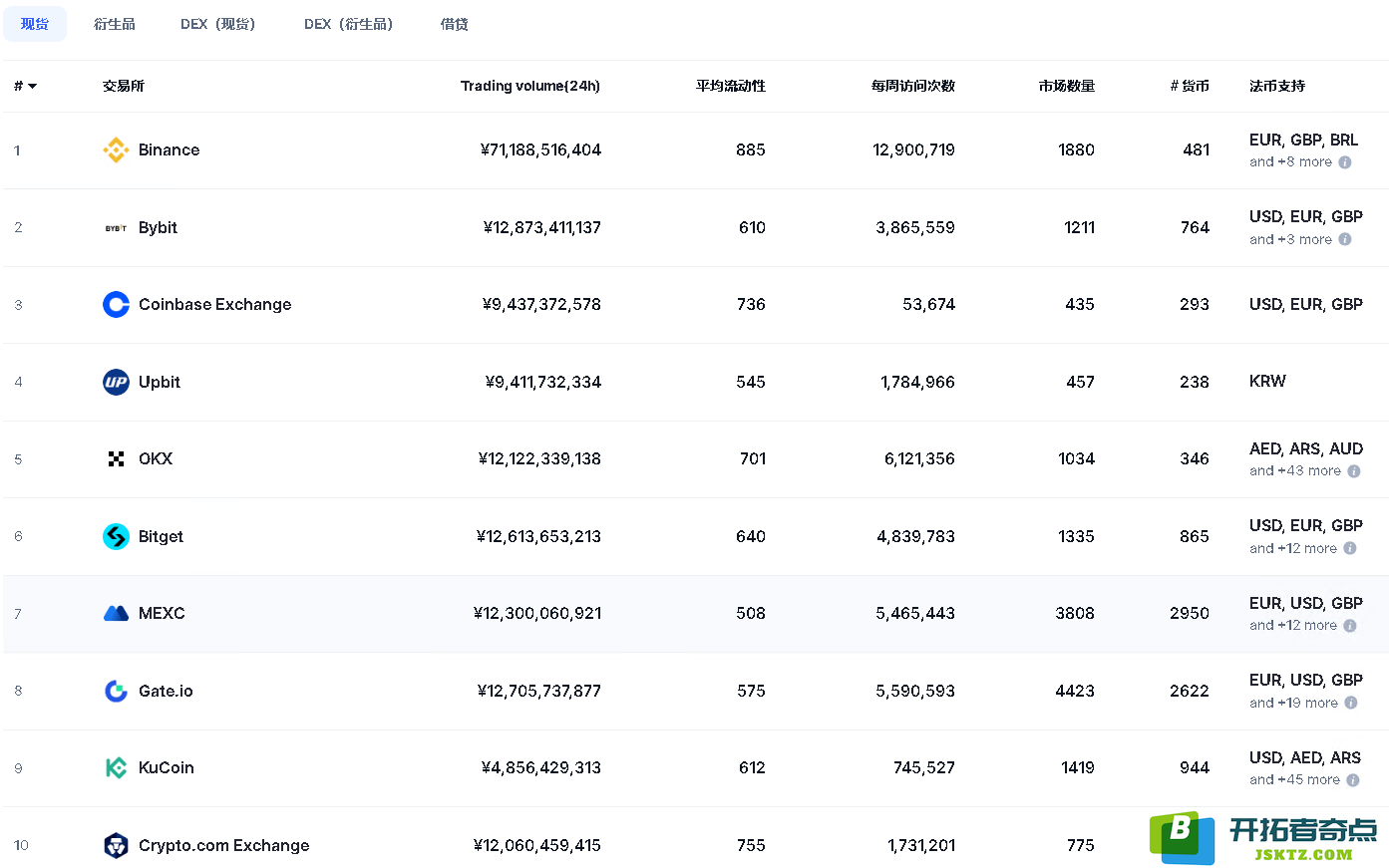Show fiat info icon in Binance row
Image resolution: width=1389 pixels, height=868 pixels.
1345,162
